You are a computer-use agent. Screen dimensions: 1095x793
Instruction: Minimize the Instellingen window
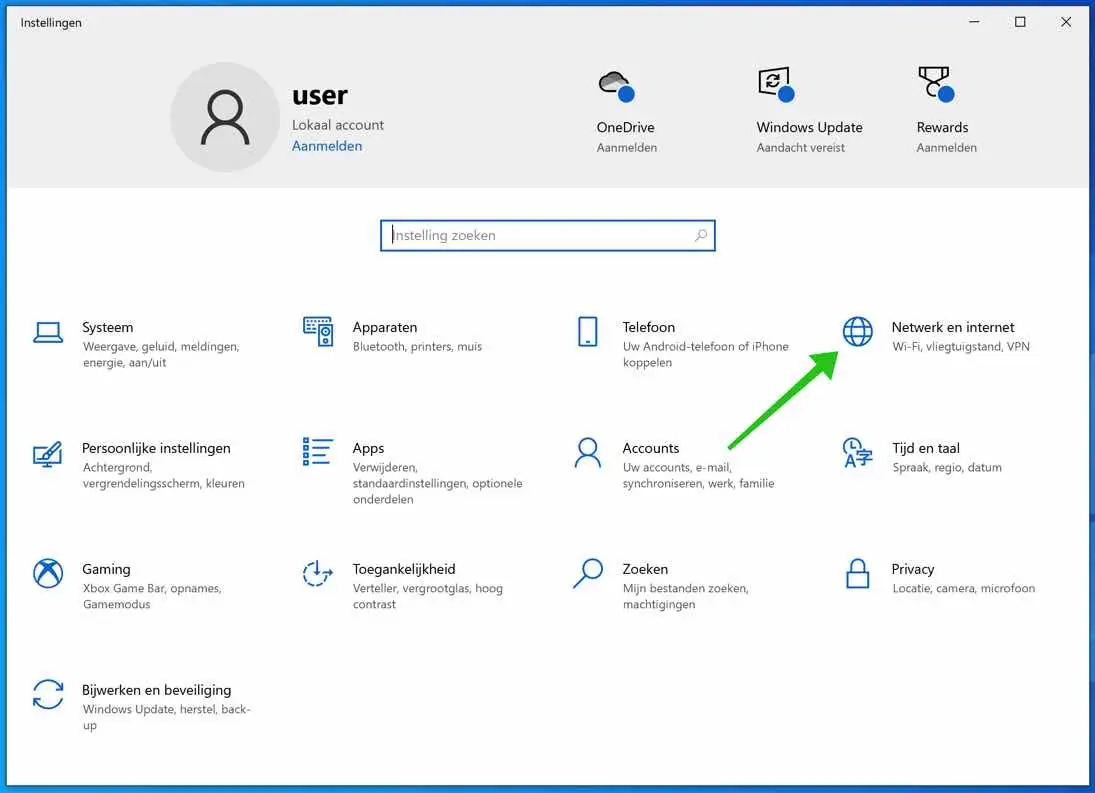[974, 22]
